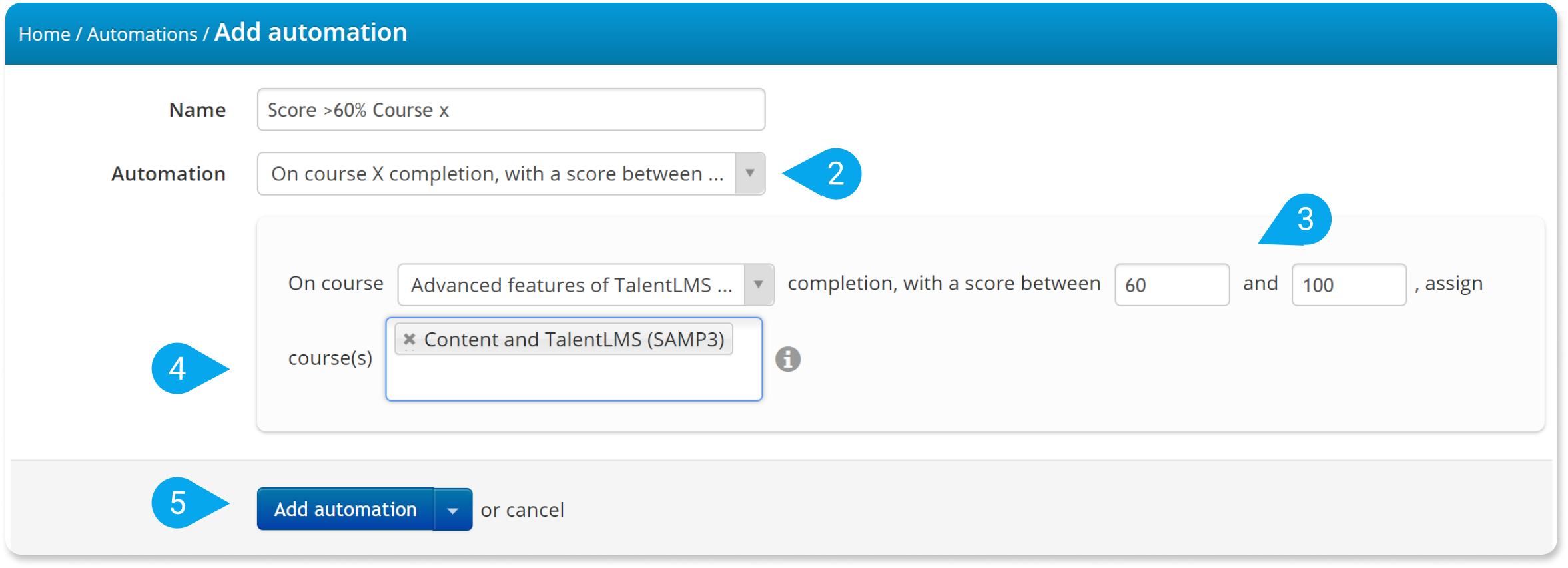The width and height of the screenshot is (1568, 568).
Task: Click the minimum score field showing 60
Action: coord(1171,284)
